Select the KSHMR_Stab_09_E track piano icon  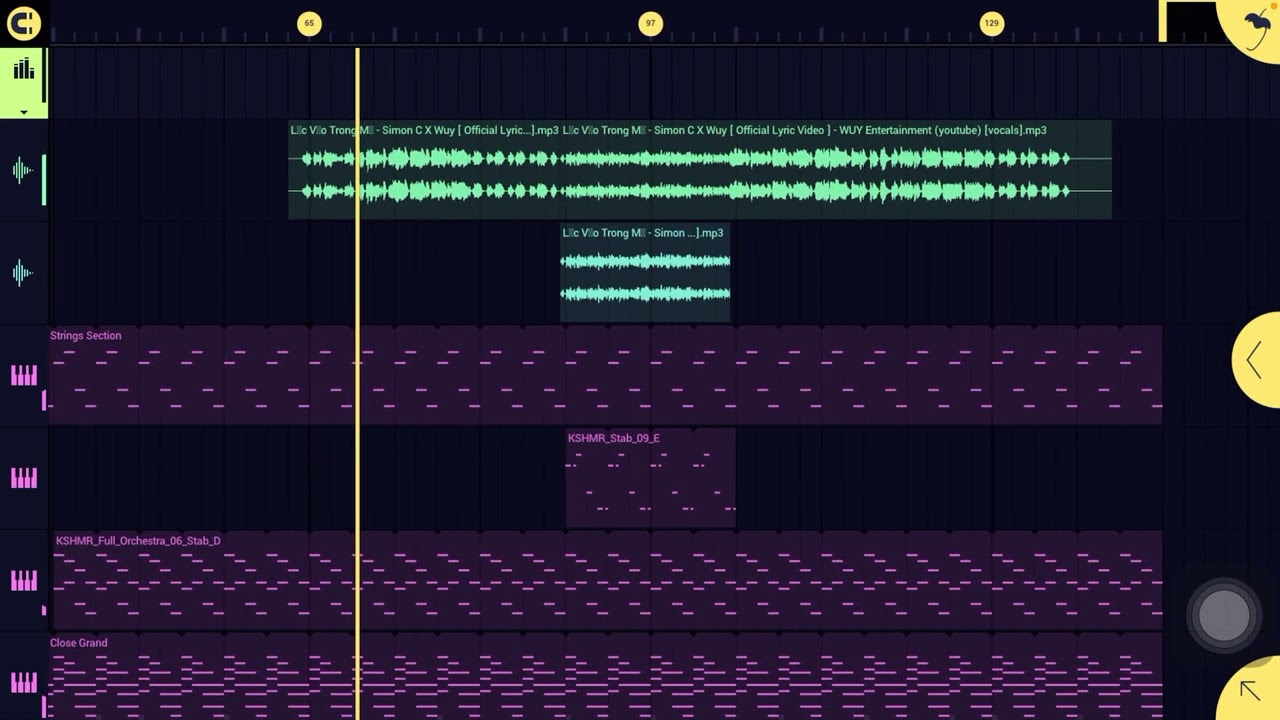click(23, 478)
